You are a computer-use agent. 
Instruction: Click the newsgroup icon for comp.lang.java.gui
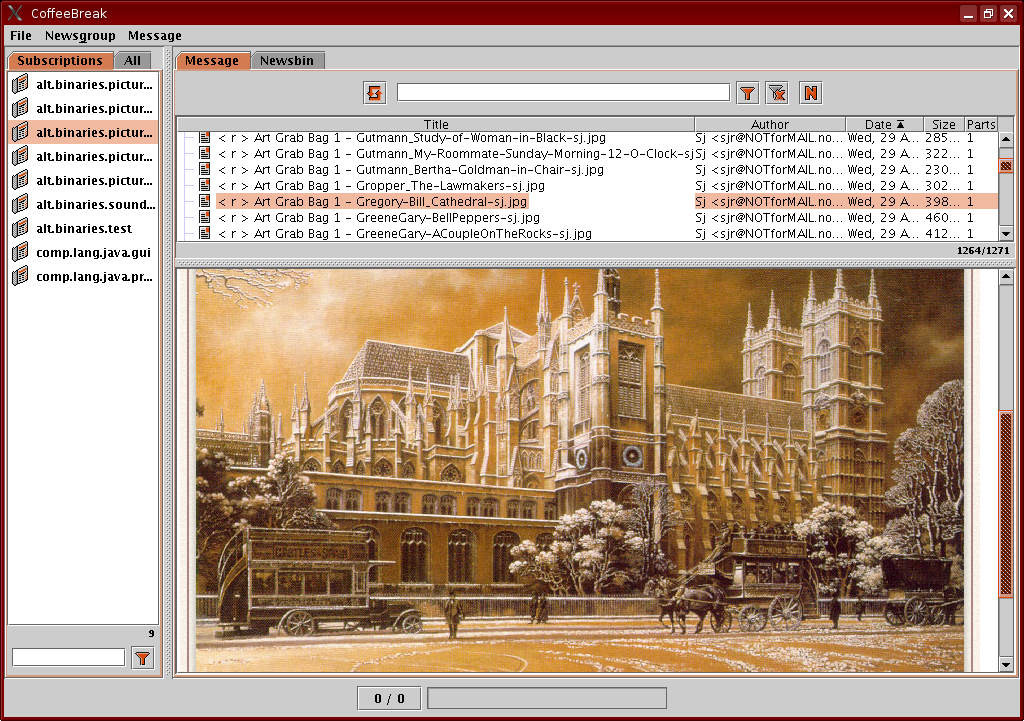pos(21,252)
